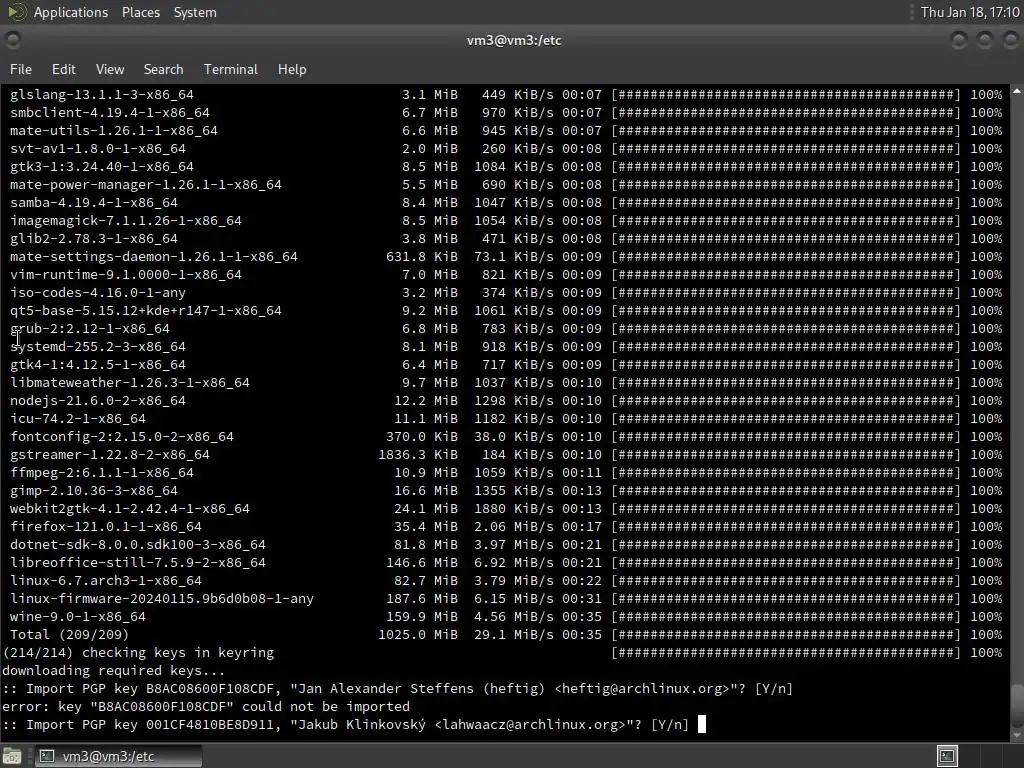The width and height of the screenshot is (1024, 768).
Task: Click the scrollbar up arrow
Action: 1017,92
